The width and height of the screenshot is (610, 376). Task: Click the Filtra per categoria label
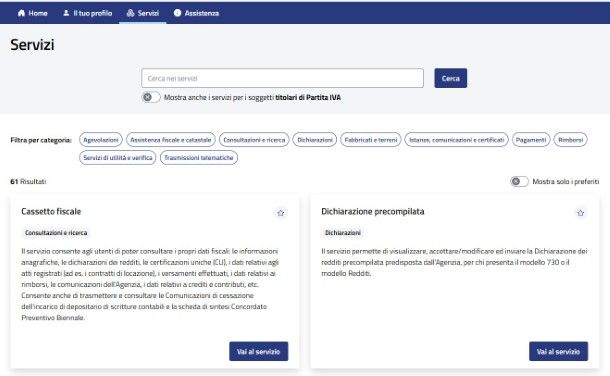[41, 140]
